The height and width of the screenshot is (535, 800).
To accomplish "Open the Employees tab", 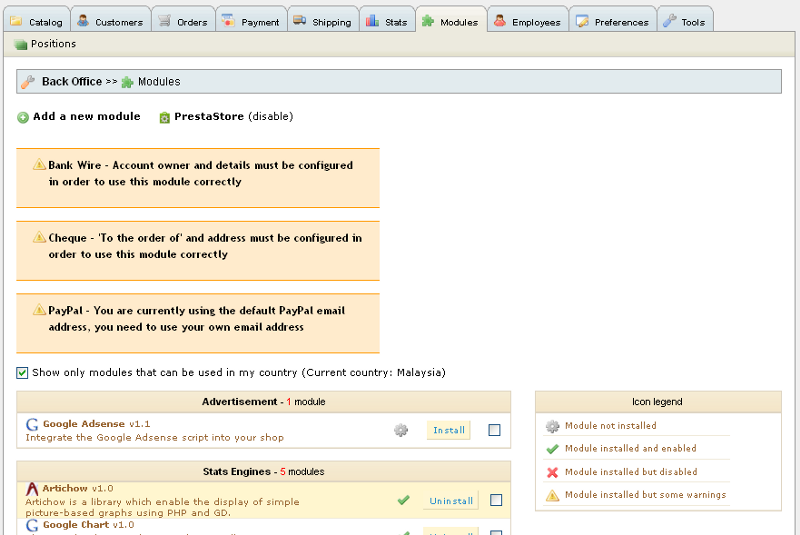I will tap(528, 19).
